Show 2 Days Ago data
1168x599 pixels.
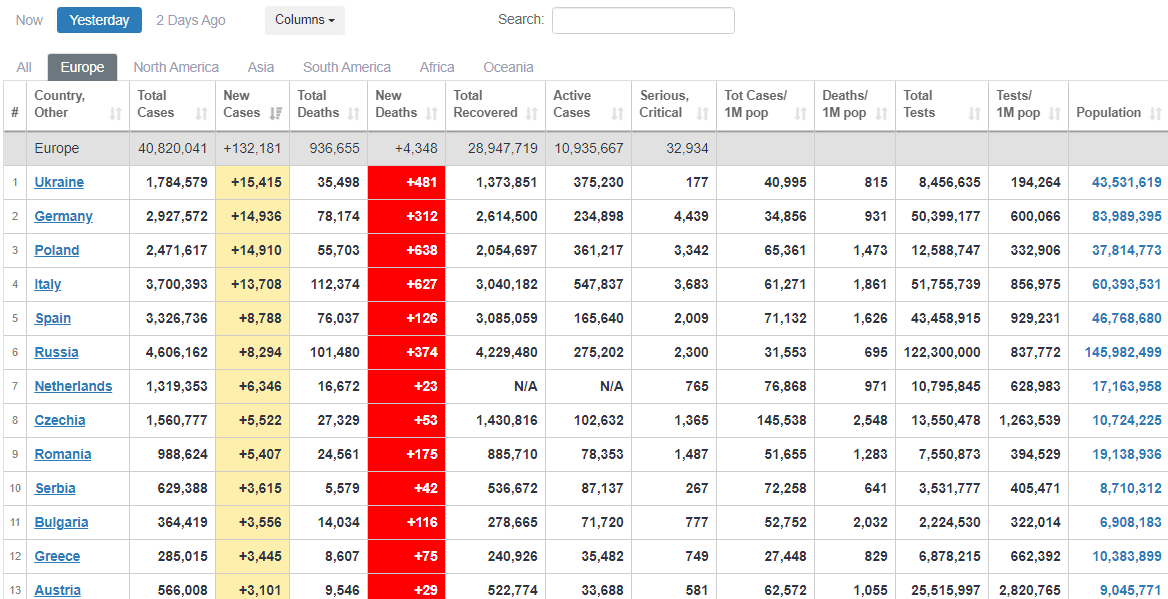tap(190, 20)
